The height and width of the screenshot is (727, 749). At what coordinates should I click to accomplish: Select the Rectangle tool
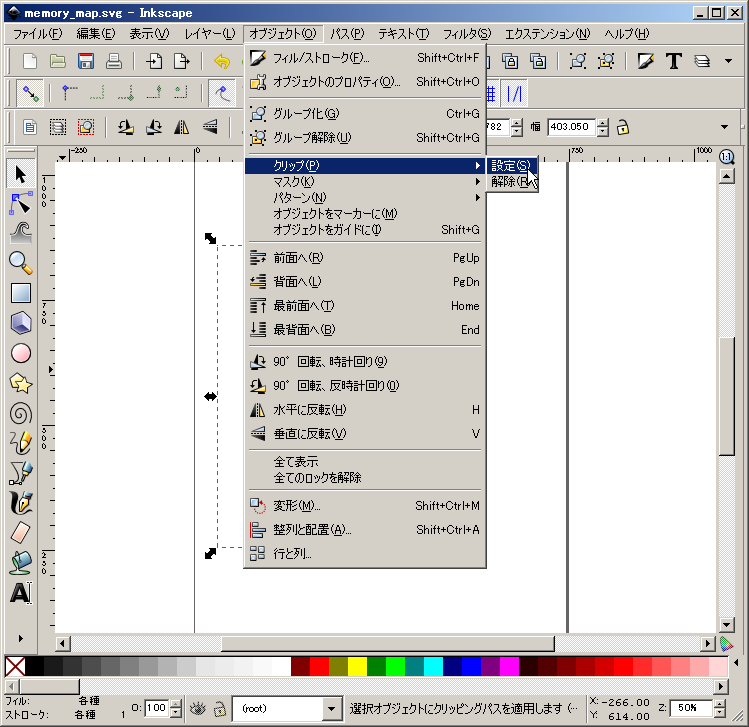(21, 293)
